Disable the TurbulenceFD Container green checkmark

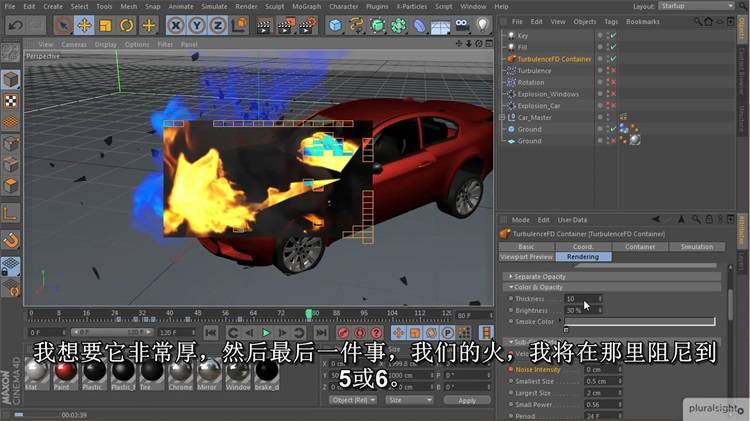612,59
